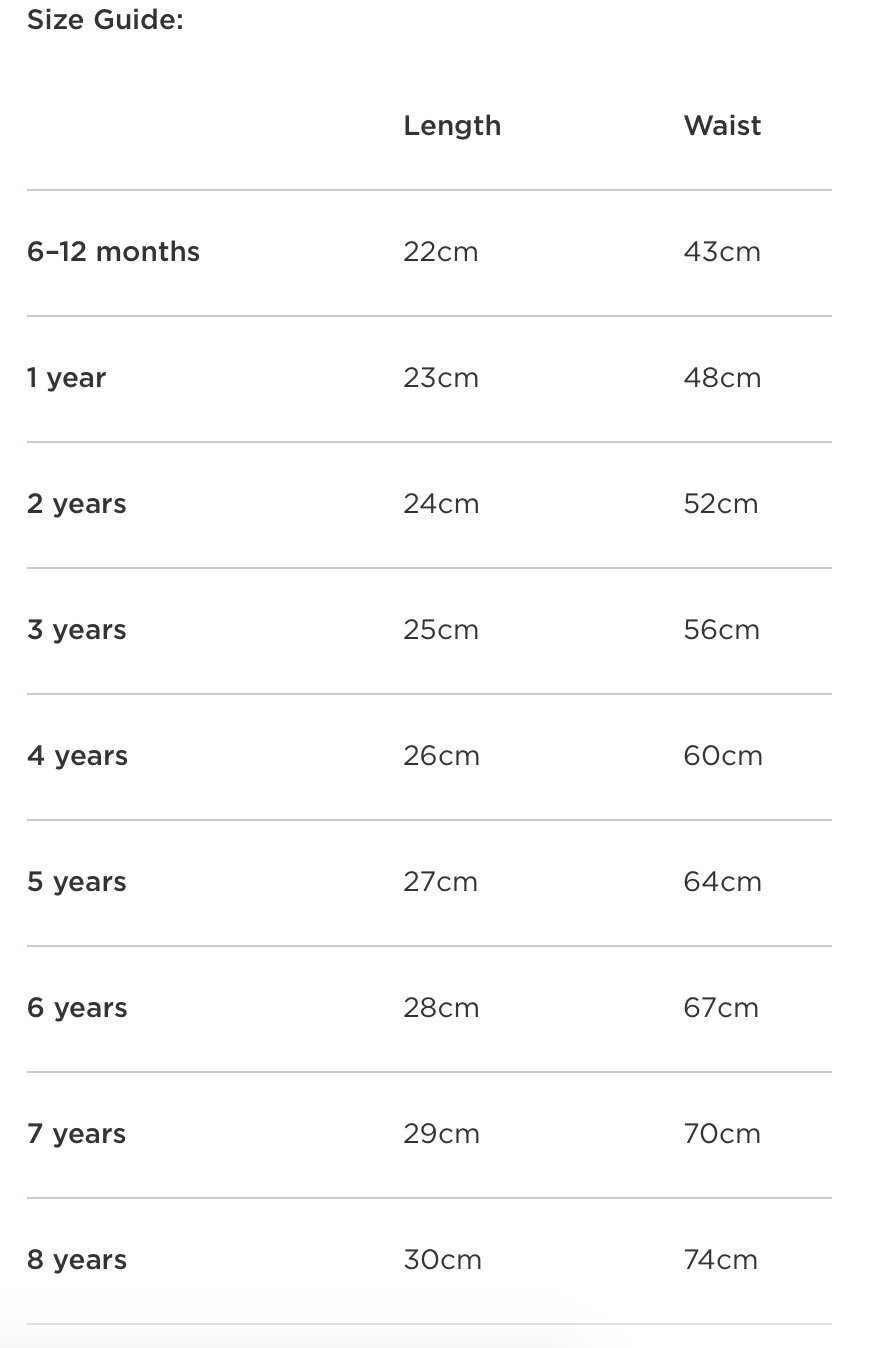Select the 8 years size label
Screen dimensions: 870x1348
coord(77,1260)
